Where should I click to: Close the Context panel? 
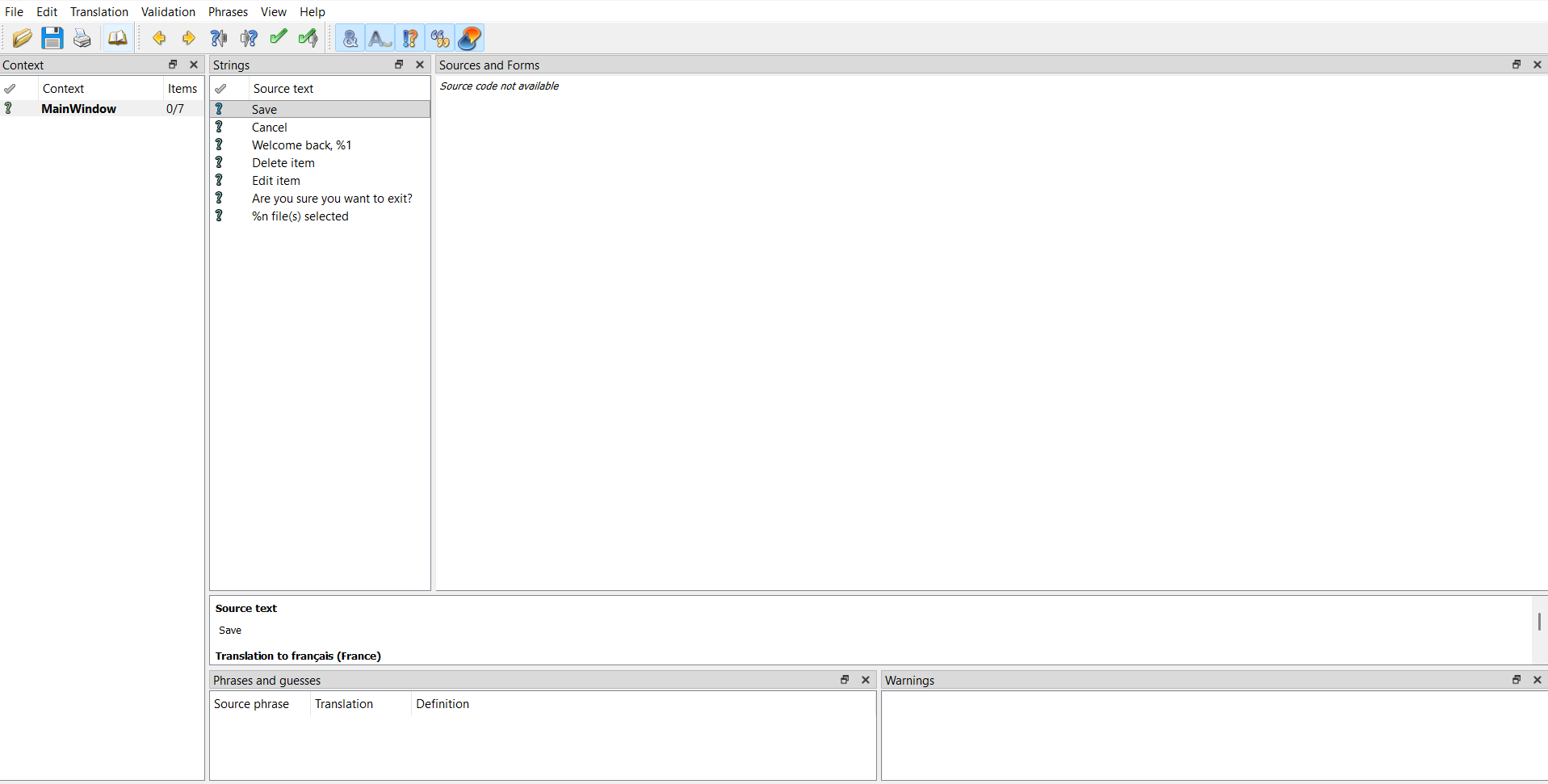tap(194, 65)
